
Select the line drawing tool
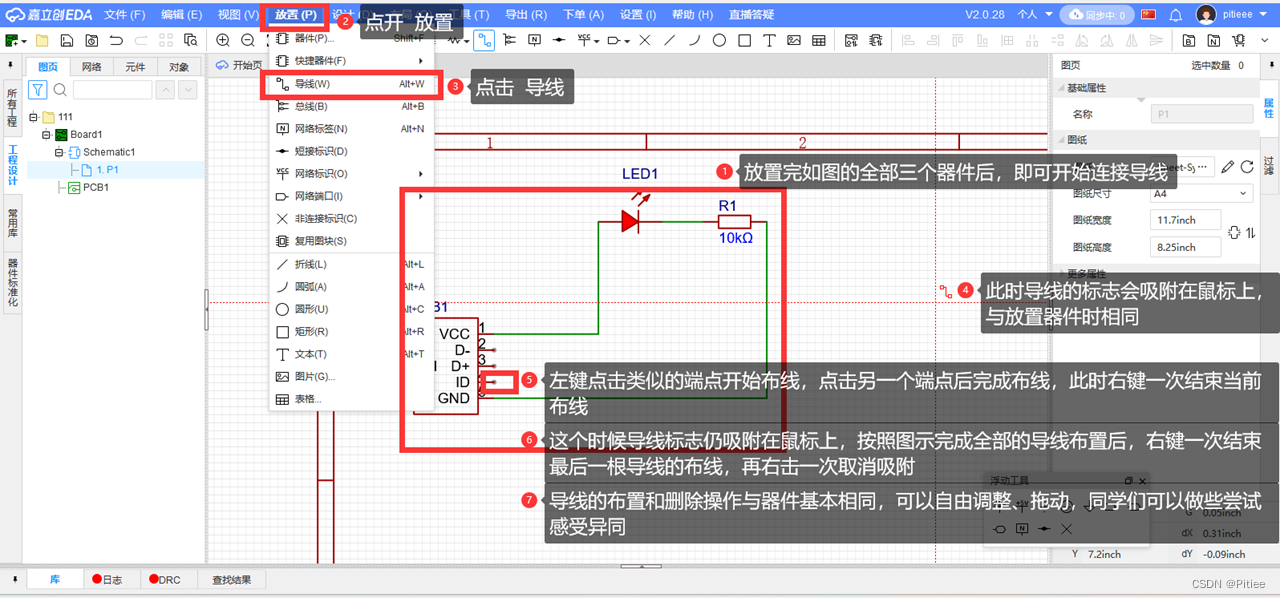click(669, 40)
